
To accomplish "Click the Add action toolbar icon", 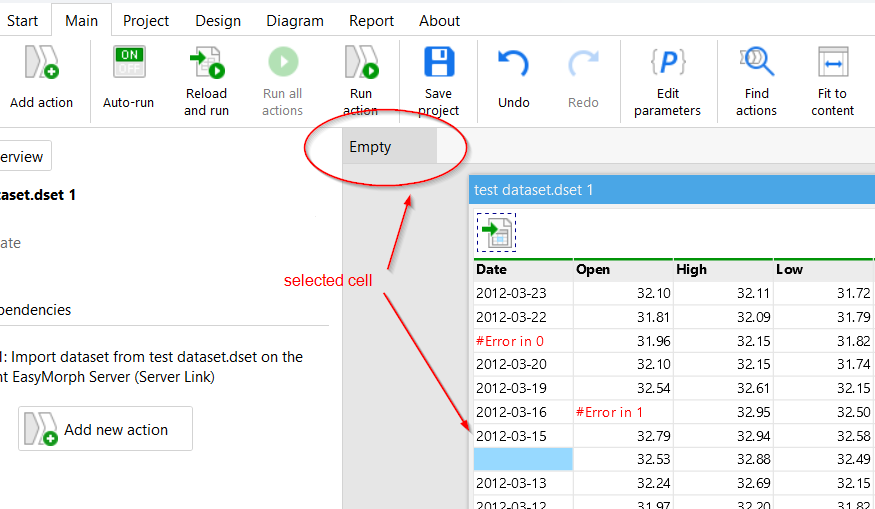I will pos(41,65).
